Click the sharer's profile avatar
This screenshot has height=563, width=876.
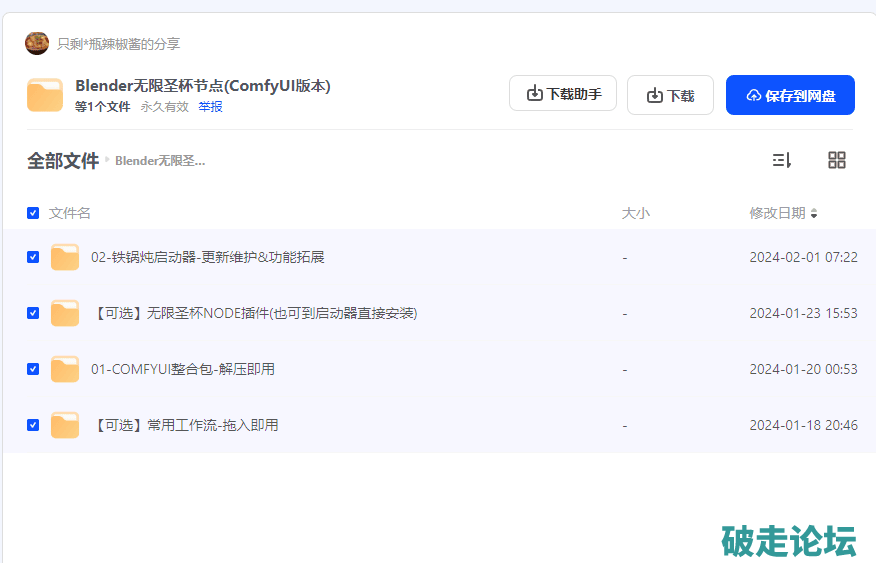tap(37, 43)
